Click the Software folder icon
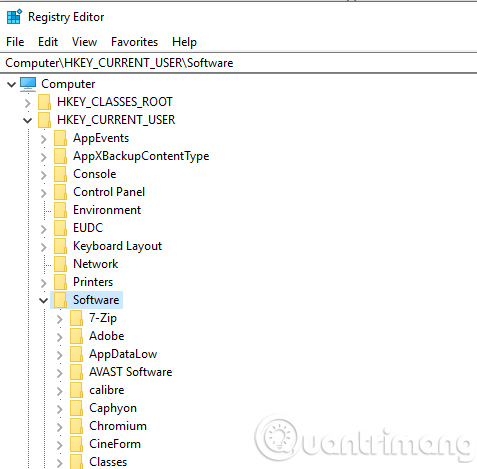The image size is (477, 469). (x=60, y=300)
